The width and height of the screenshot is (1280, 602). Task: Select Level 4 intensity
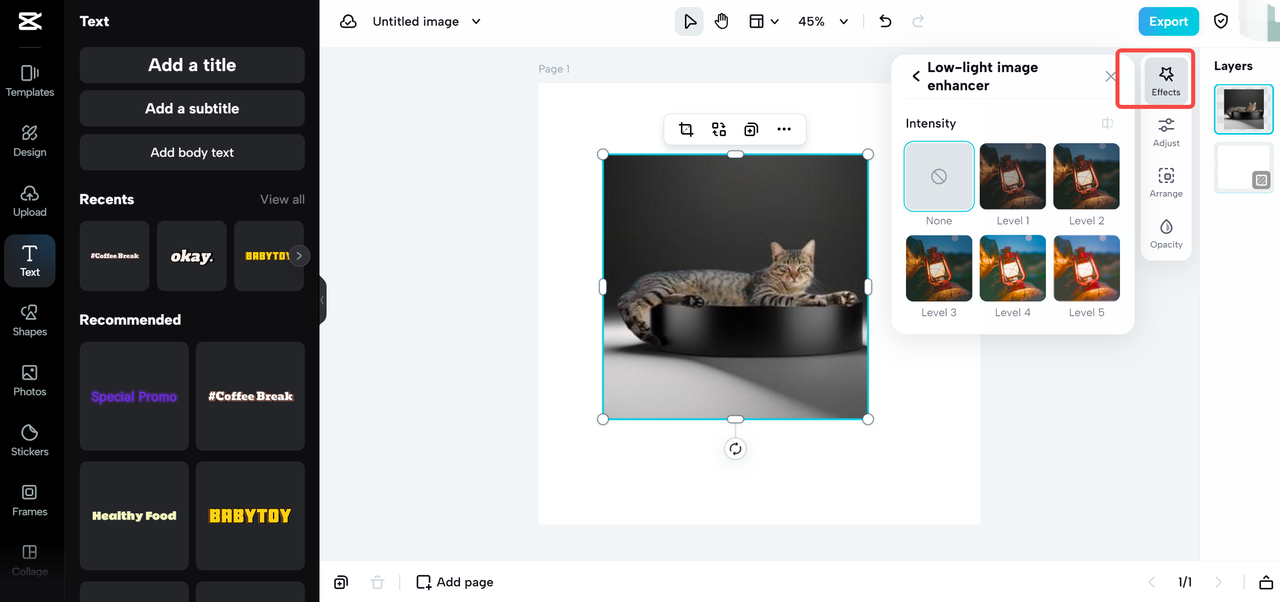(x=1013, y=268)
